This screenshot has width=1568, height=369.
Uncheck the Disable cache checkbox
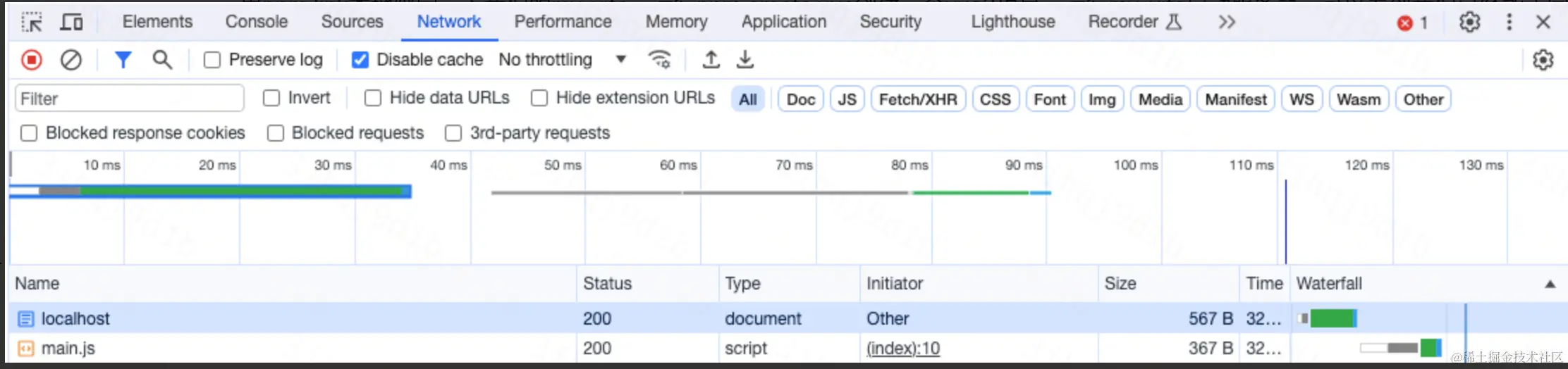tap(360, 60)
